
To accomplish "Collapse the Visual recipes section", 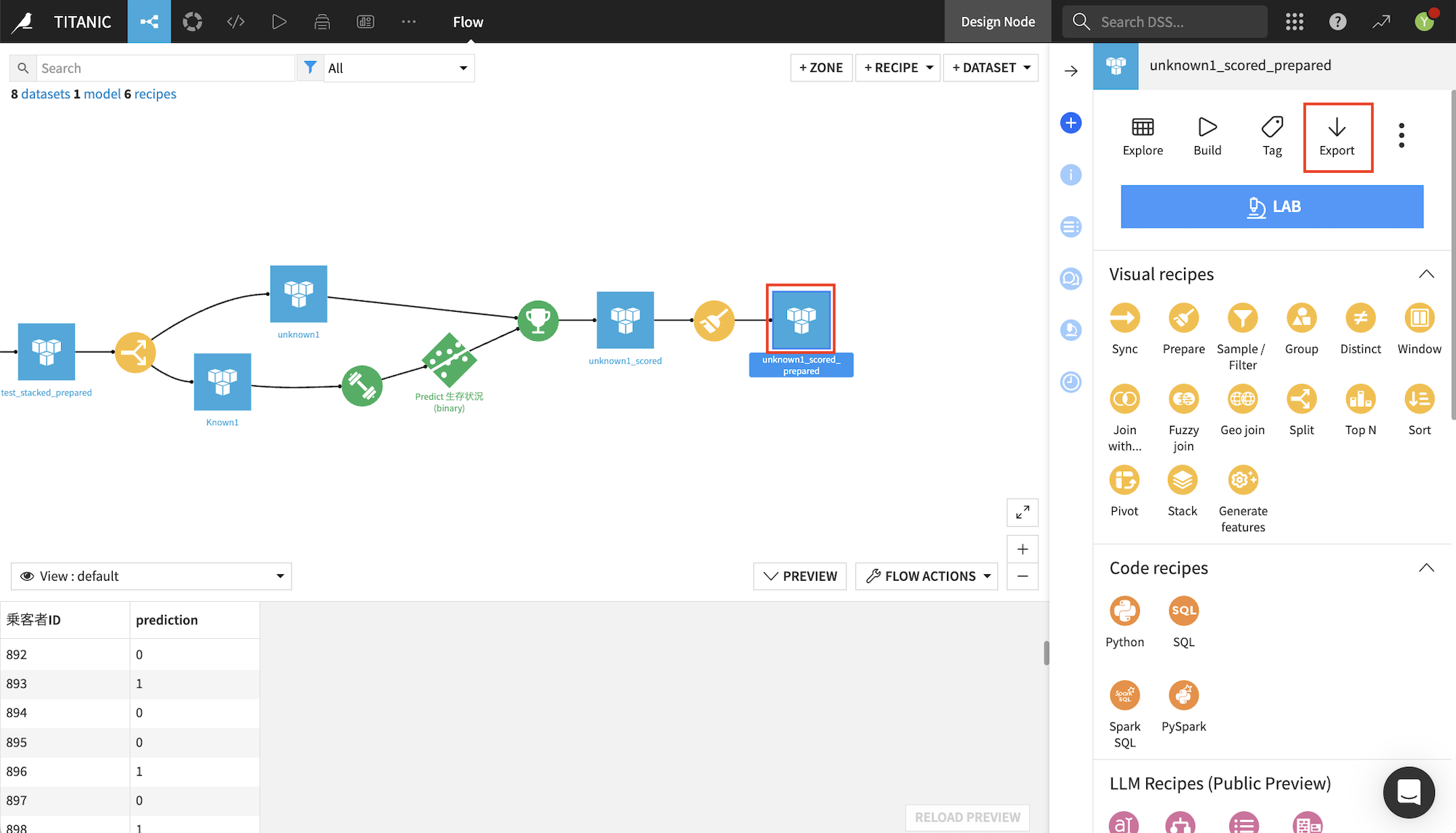I will (x=1425, y=275).
